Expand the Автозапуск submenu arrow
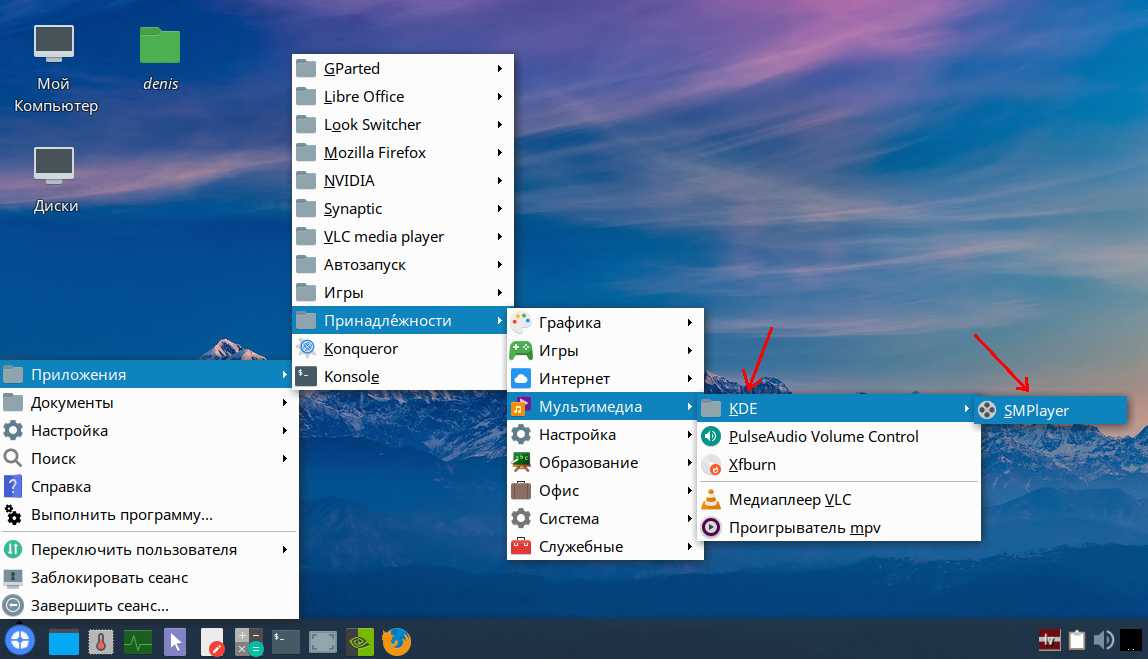The image size is (1148, 659). 499,264
